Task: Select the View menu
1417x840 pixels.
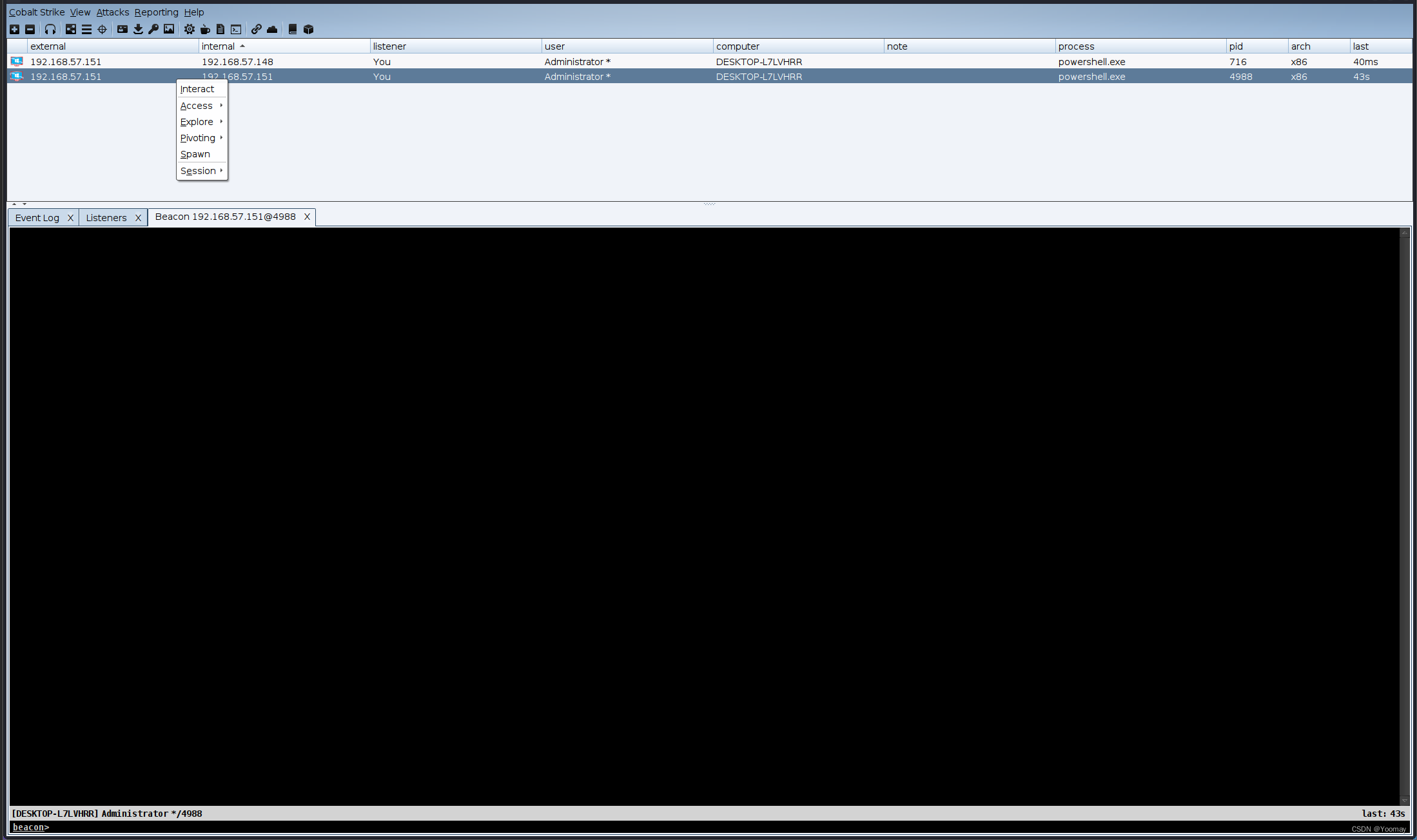Action: pyautogui.click(x=80, y=11)
